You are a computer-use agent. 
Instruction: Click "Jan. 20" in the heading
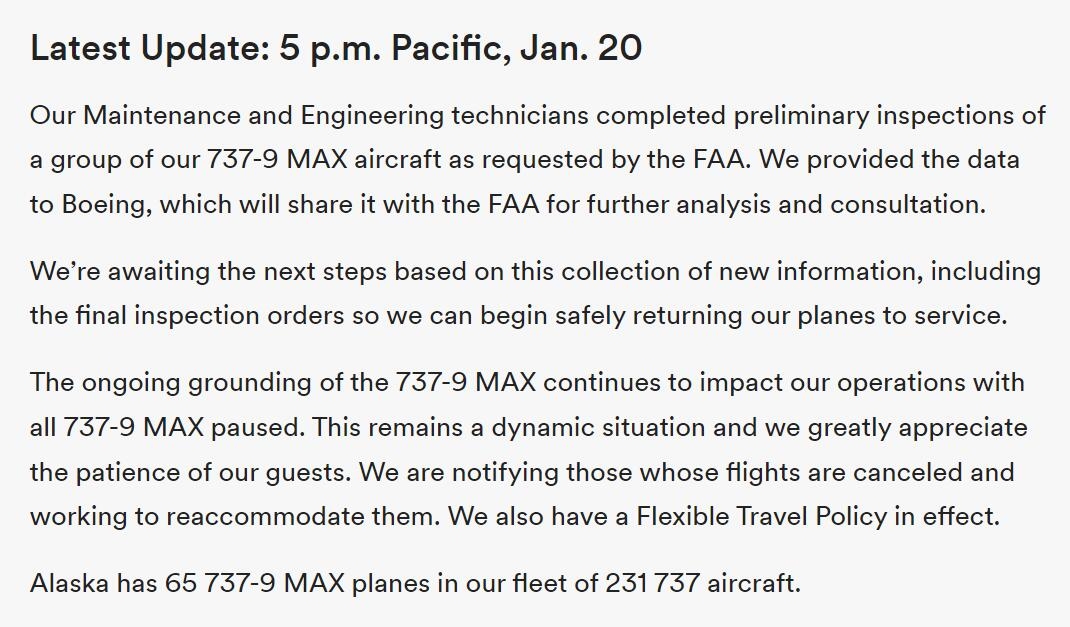(x=581, y=48)
